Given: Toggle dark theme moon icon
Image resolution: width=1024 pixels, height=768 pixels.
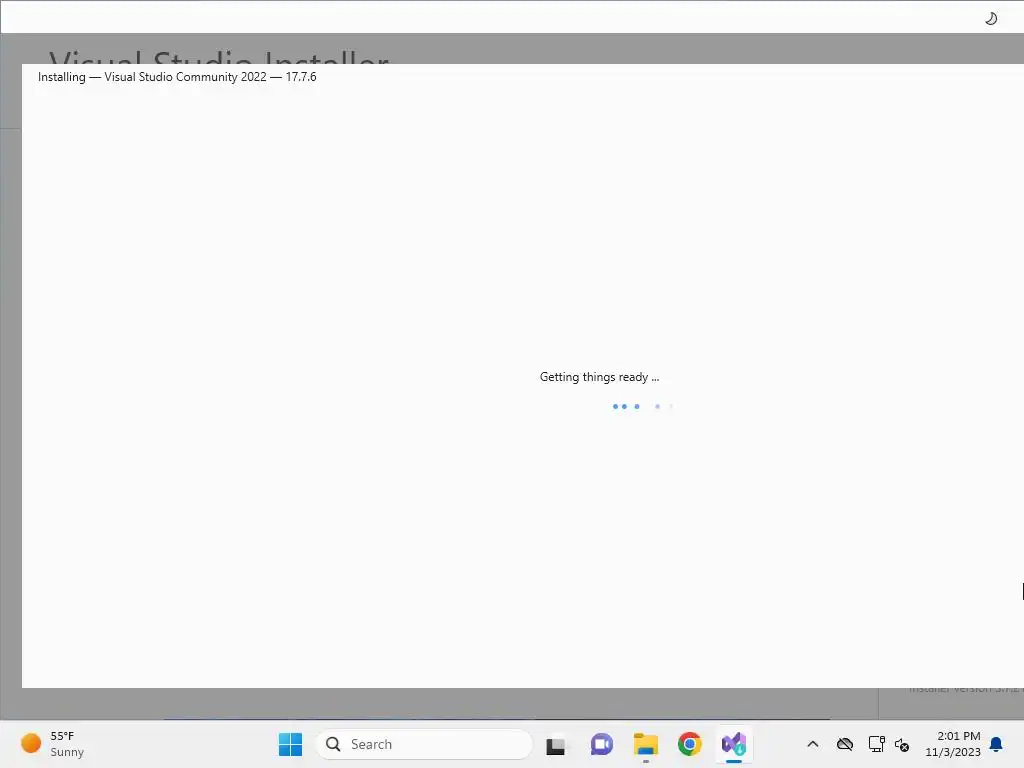Looking at the screenshot, I should point(991,18).
